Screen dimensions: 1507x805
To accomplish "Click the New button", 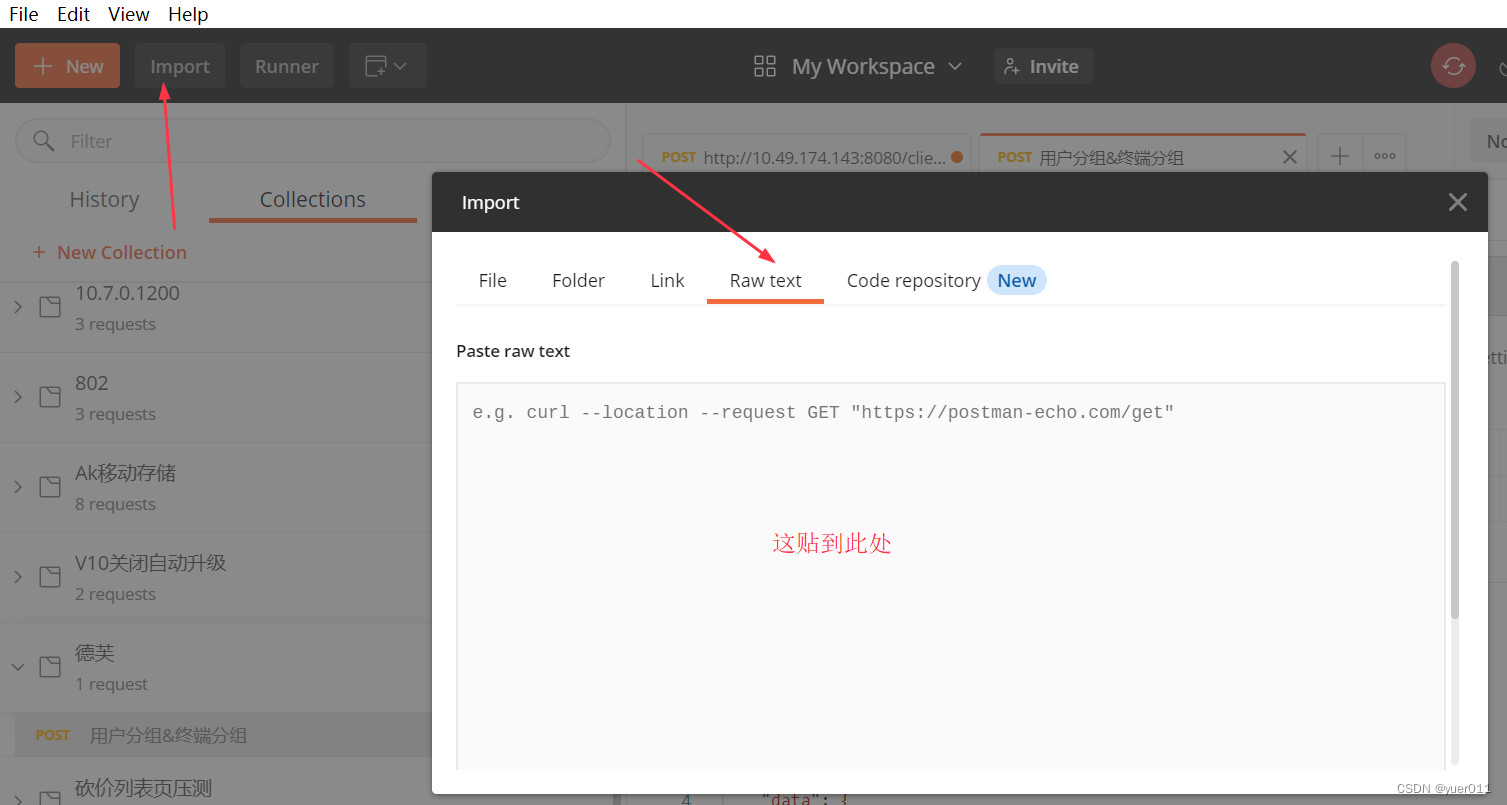I will click(67, 66).
